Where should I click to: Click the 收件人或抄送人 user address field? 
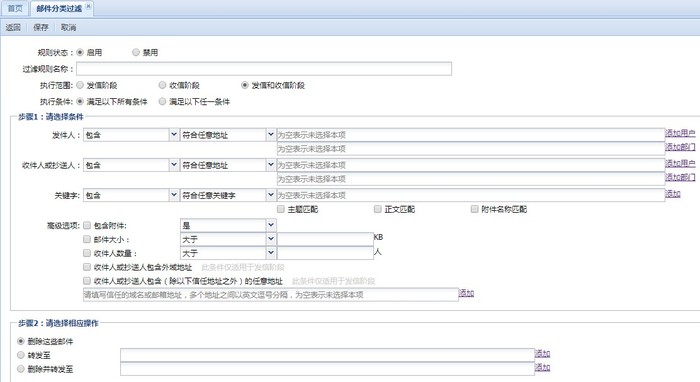tap(471, 165)
